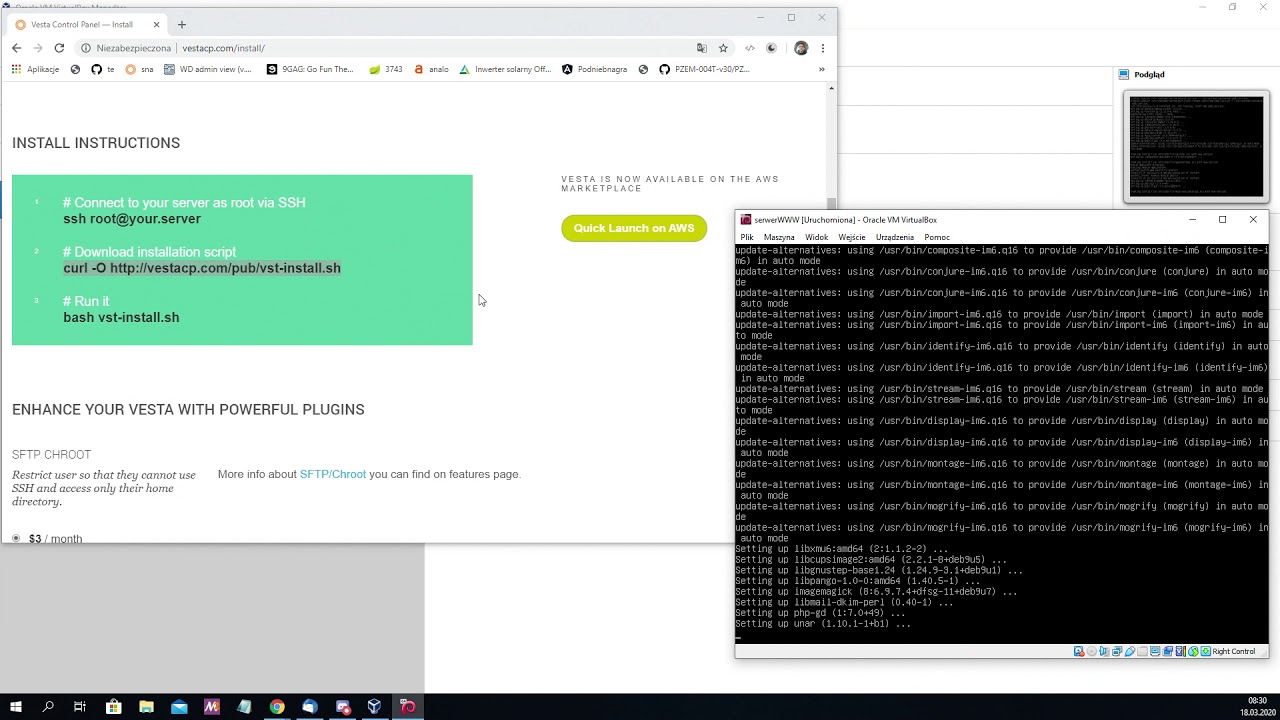This screenshot has width=1280, height=720.
Task: Click the page scrollbar up arrow
Action: pyautogui.click(x=831, y=89)
